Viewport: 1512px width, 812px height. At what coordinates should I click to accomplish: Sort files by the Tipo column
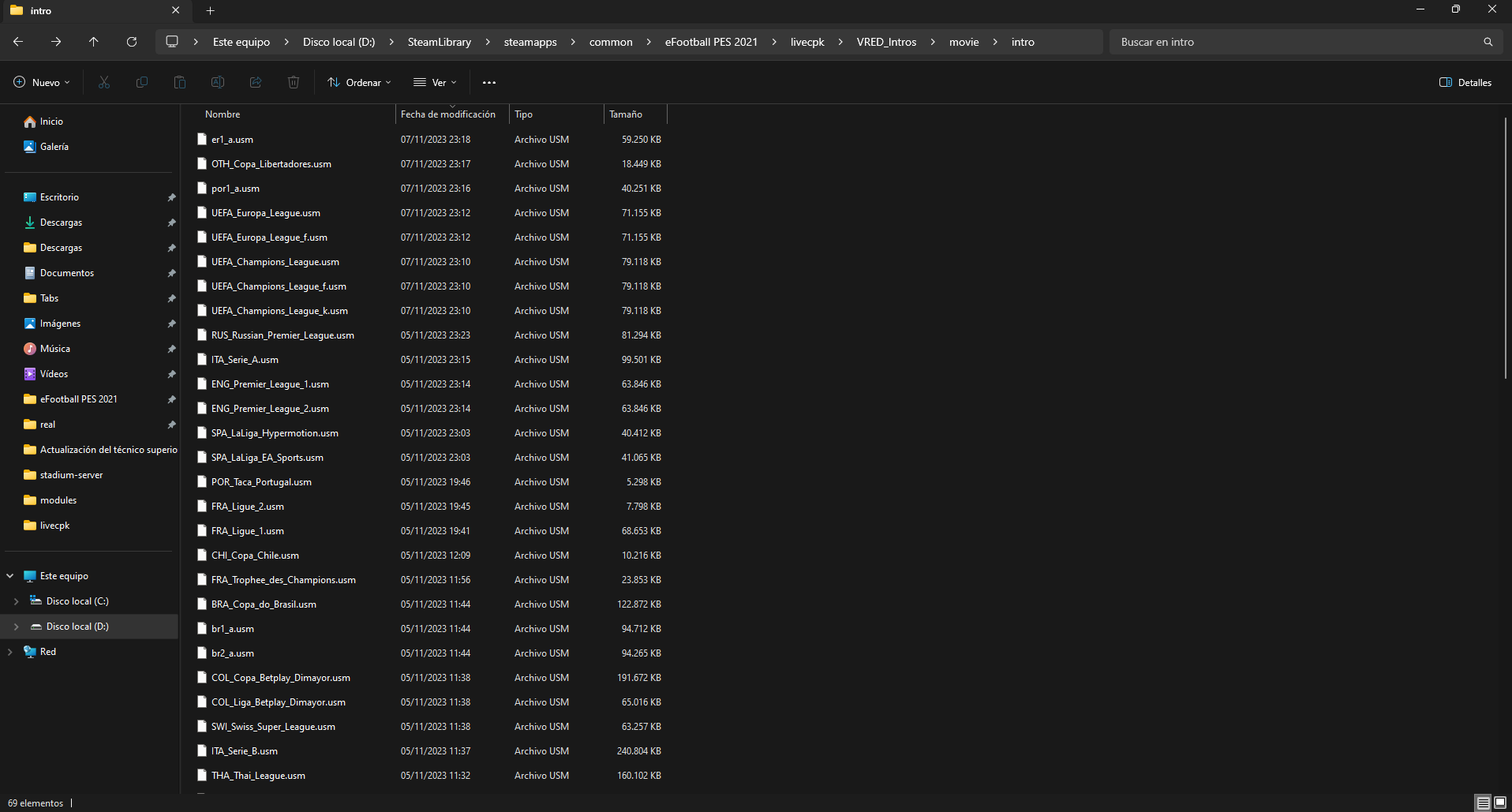556,114
